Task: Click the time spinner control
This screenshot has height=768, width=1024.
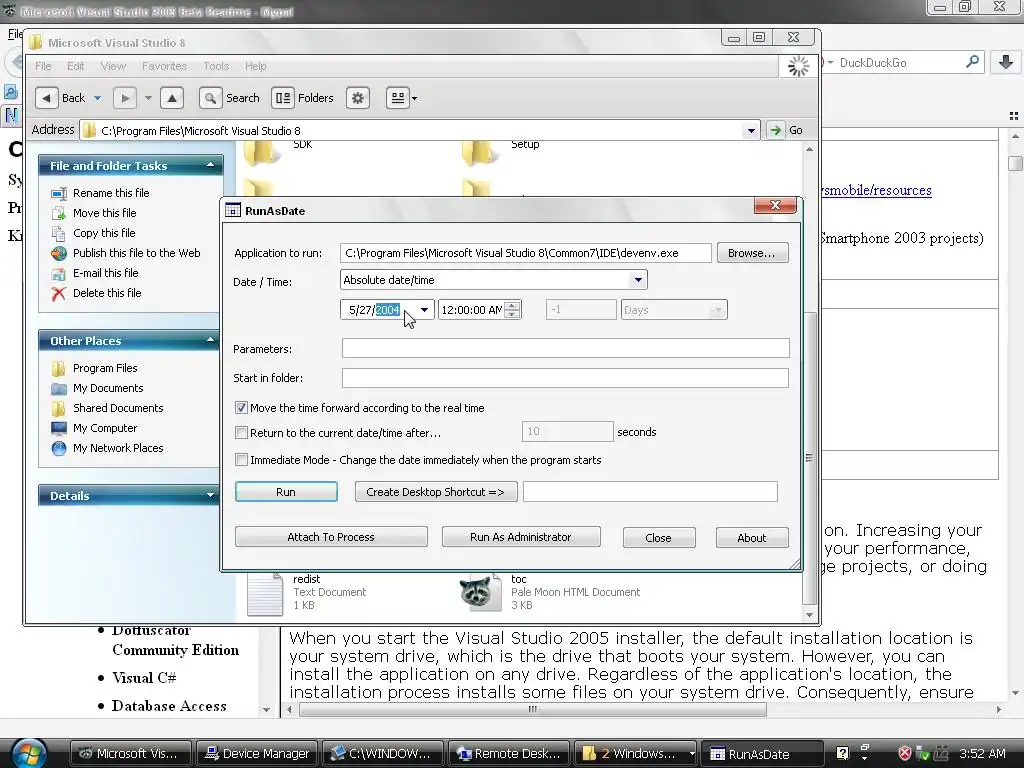Action: click(513, 310)
